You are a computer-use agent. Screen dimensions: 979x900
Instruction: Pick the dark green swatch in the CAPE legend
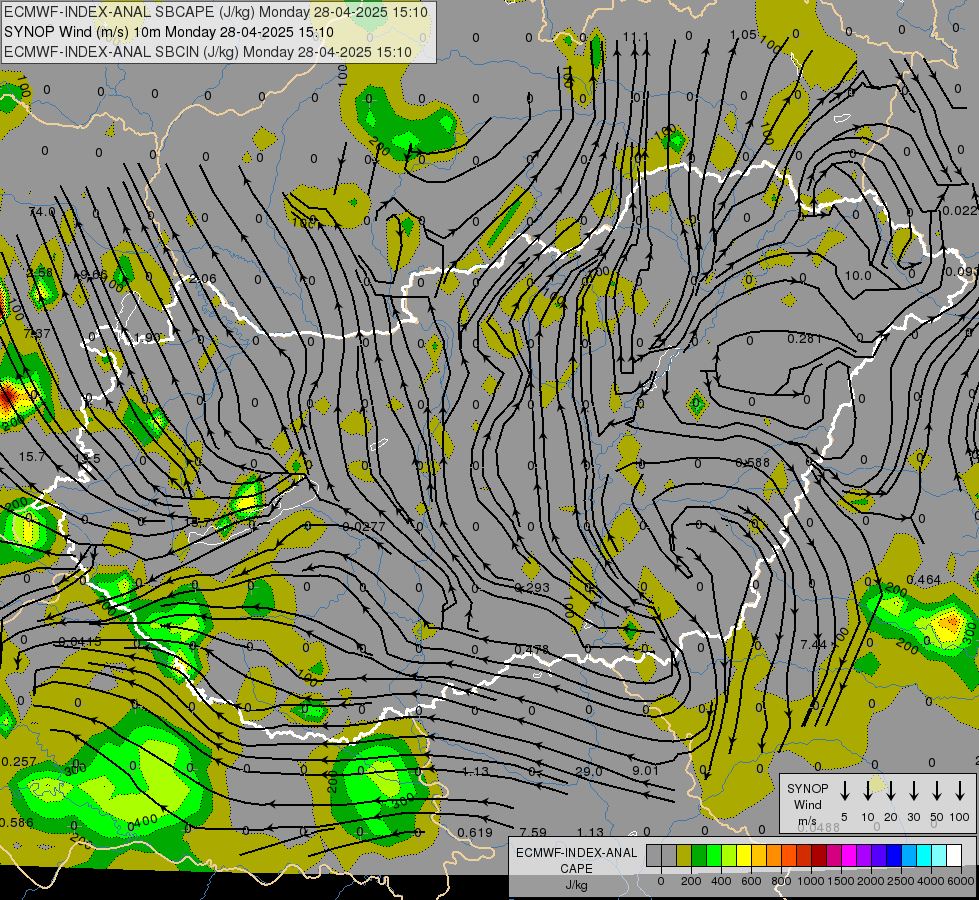[699, 855]
